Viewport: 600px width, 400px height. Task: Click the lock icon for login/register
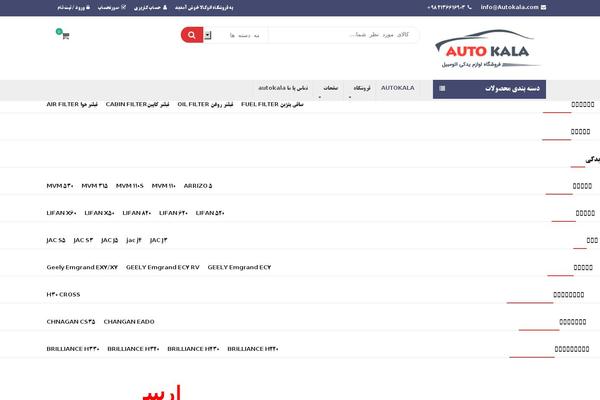[x=88, y=7]
